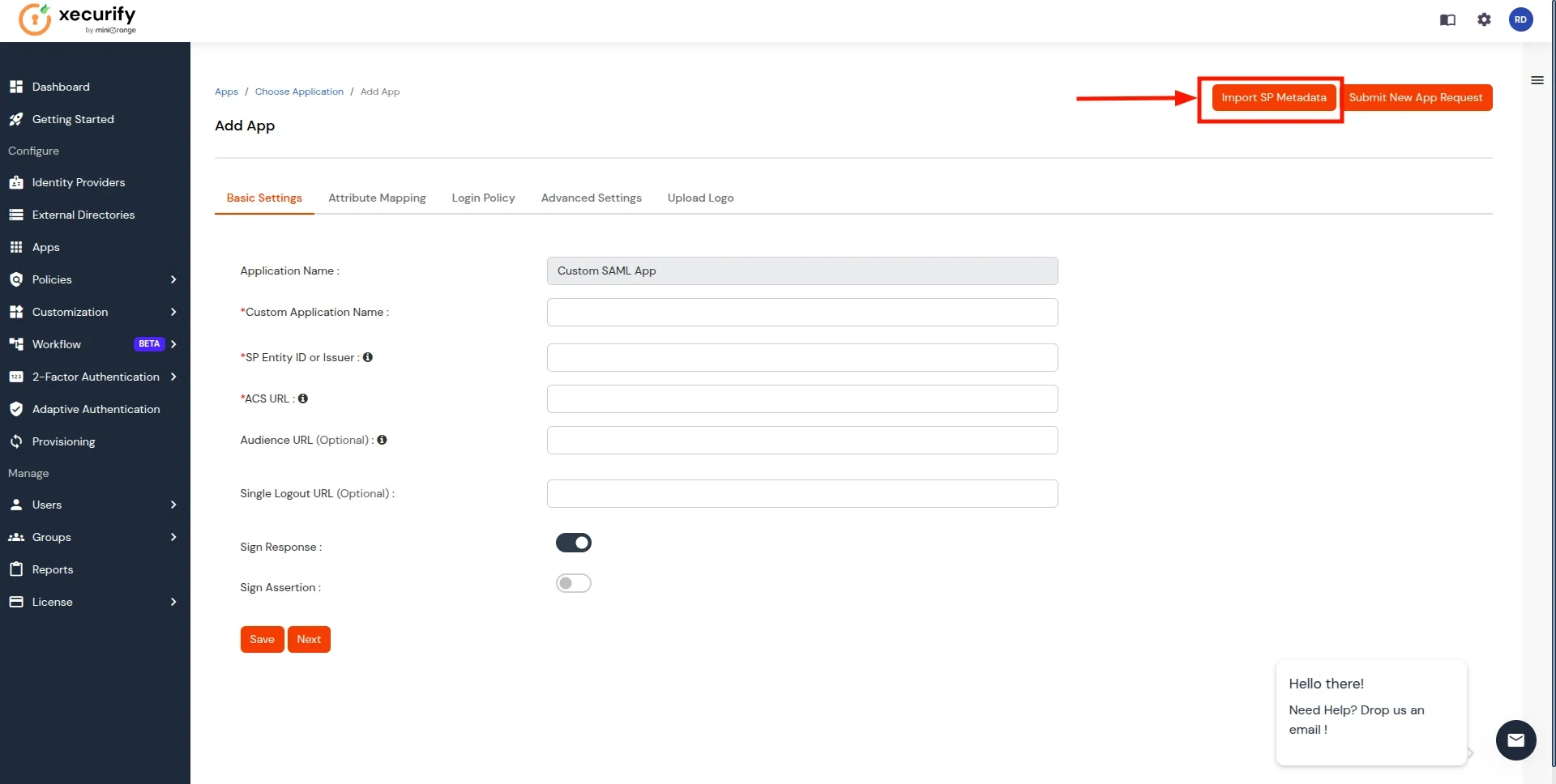
Task: Open the Adaptive Authentication section
Action: coord(96,409)
